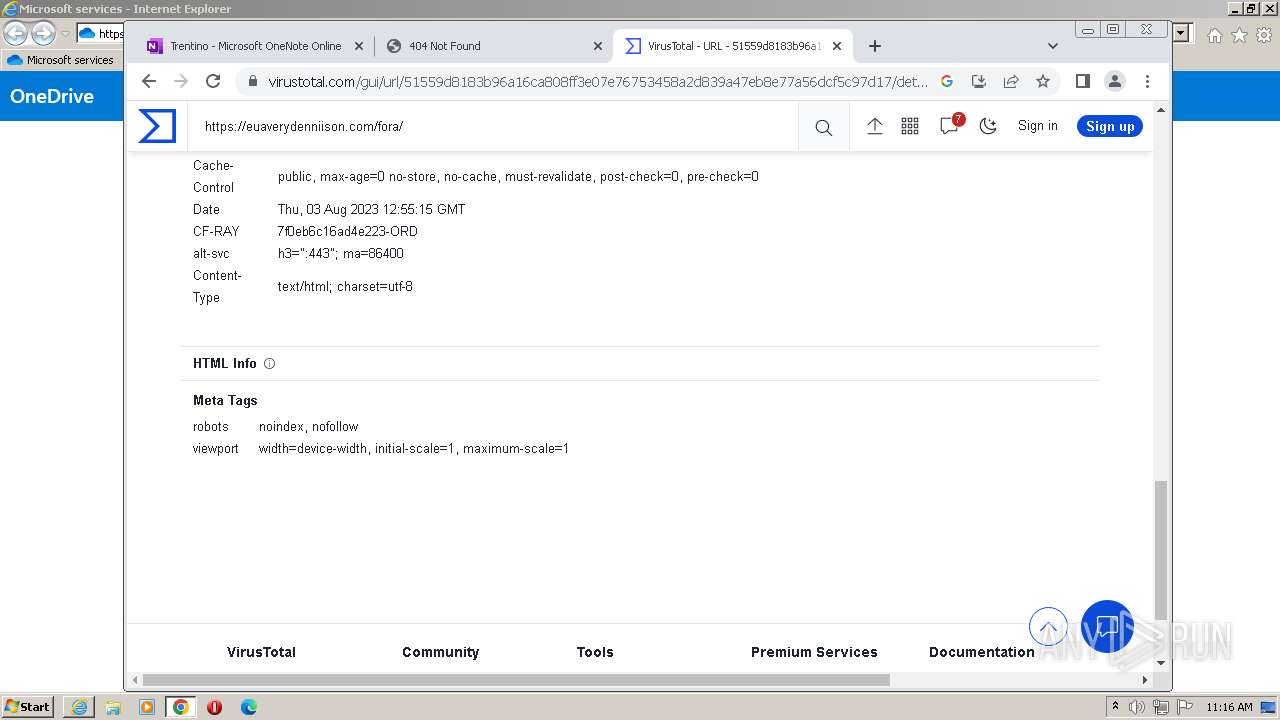Open Internet Explorer tools gear
1280x720 pixels.
tap(1264, 35)
